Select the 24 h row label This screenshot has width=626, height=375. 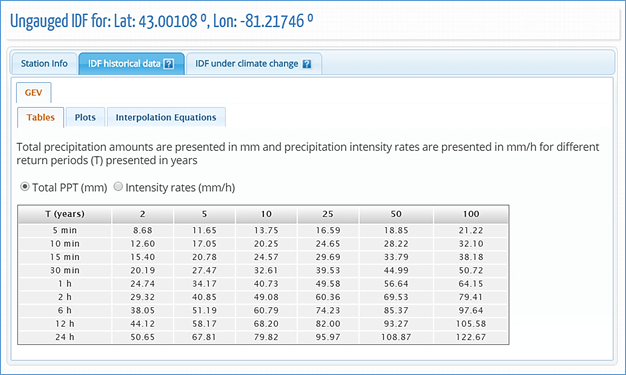click(65, 337)
